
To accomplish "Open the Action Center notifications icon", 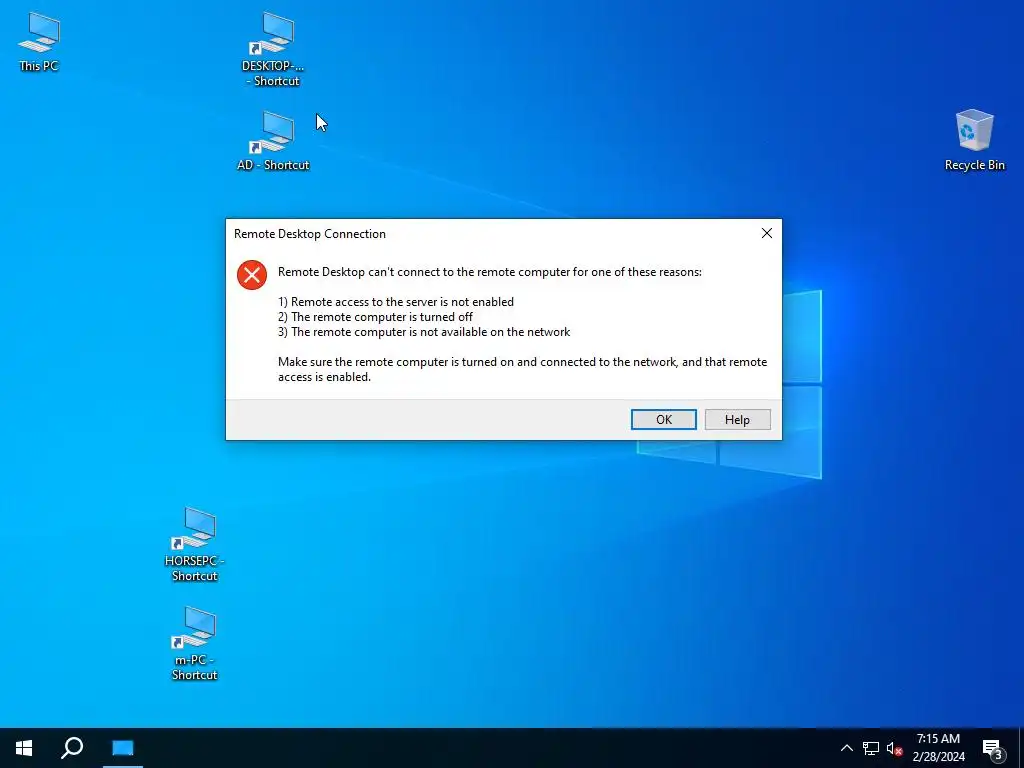I will [993, 748].
